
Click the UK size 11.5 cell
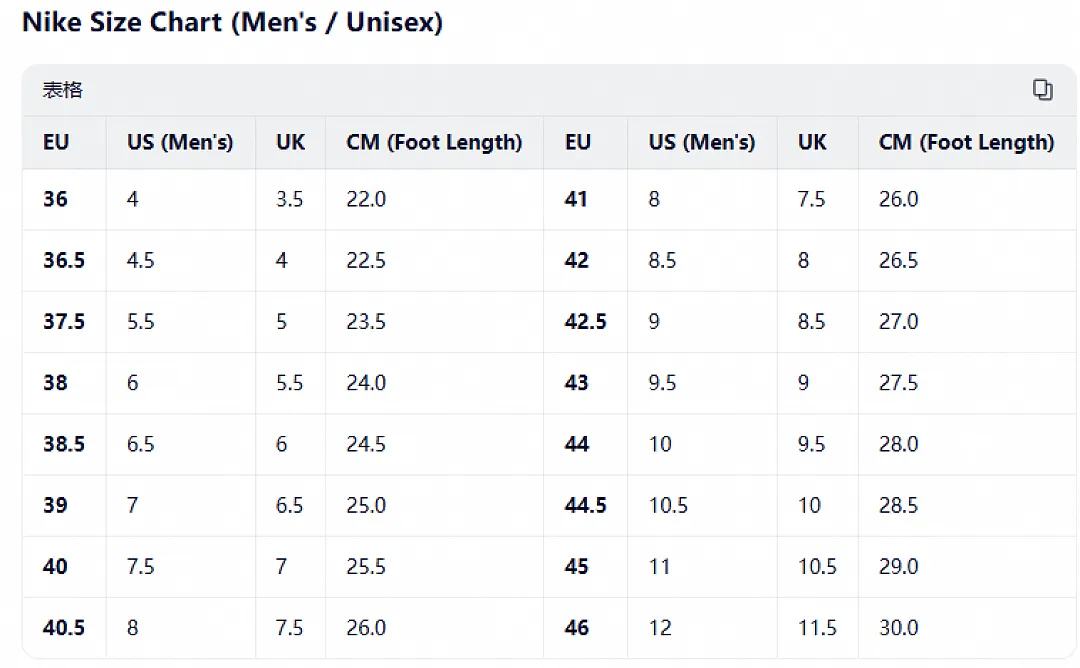point(817,628)
